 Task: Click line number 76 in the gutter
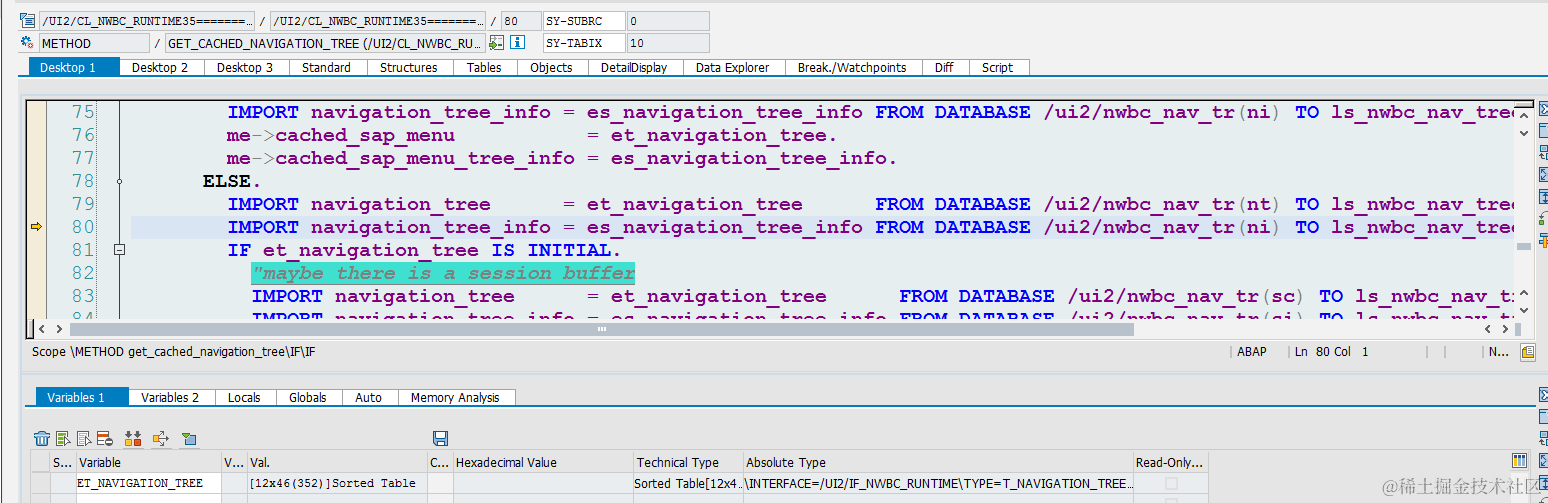coord(83,135)
